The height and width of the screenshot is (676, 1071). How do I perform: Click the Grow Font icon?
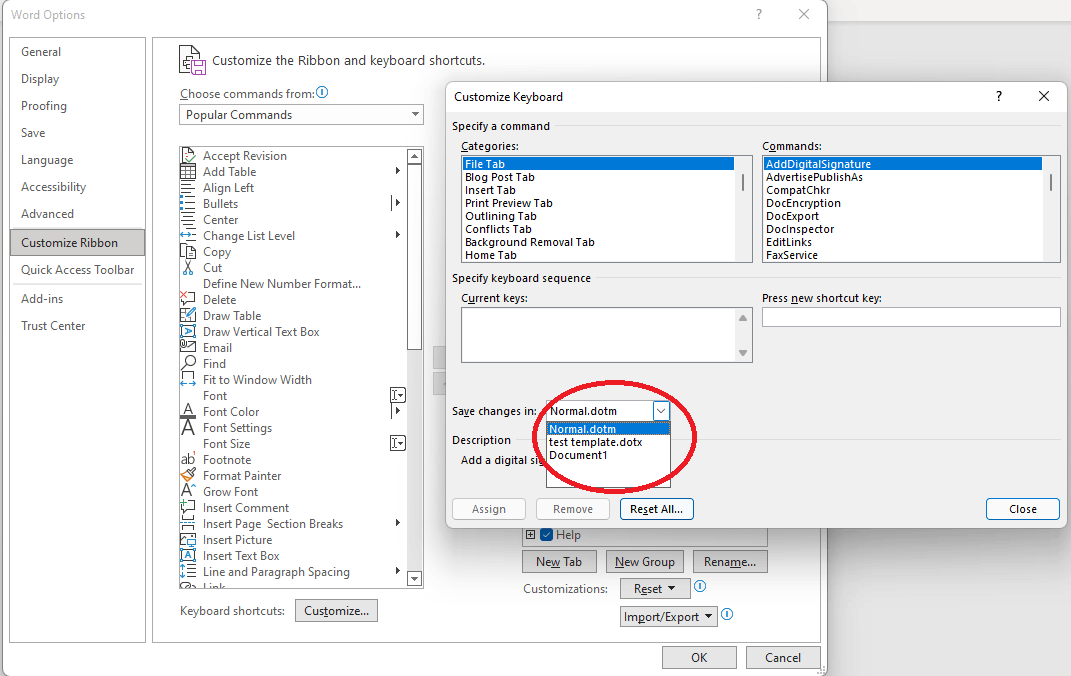[188, 491]
